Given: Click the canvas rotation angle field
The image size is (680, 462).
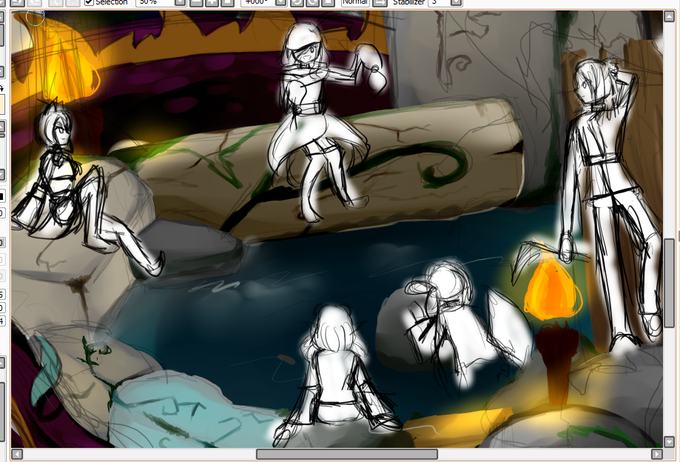Looking at the screenshot, I should [x=258, y=2].
